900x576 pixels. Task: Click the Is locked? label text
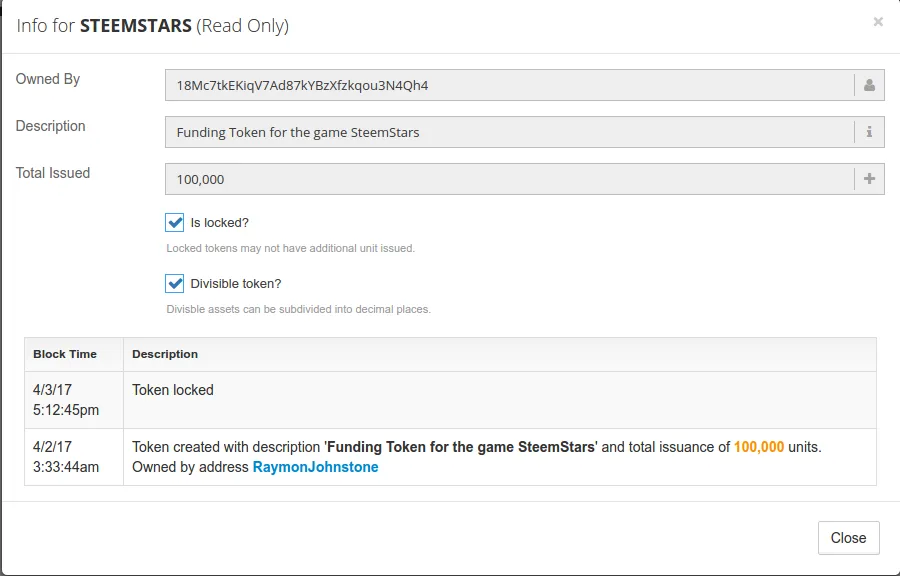[x=219, y=223]
